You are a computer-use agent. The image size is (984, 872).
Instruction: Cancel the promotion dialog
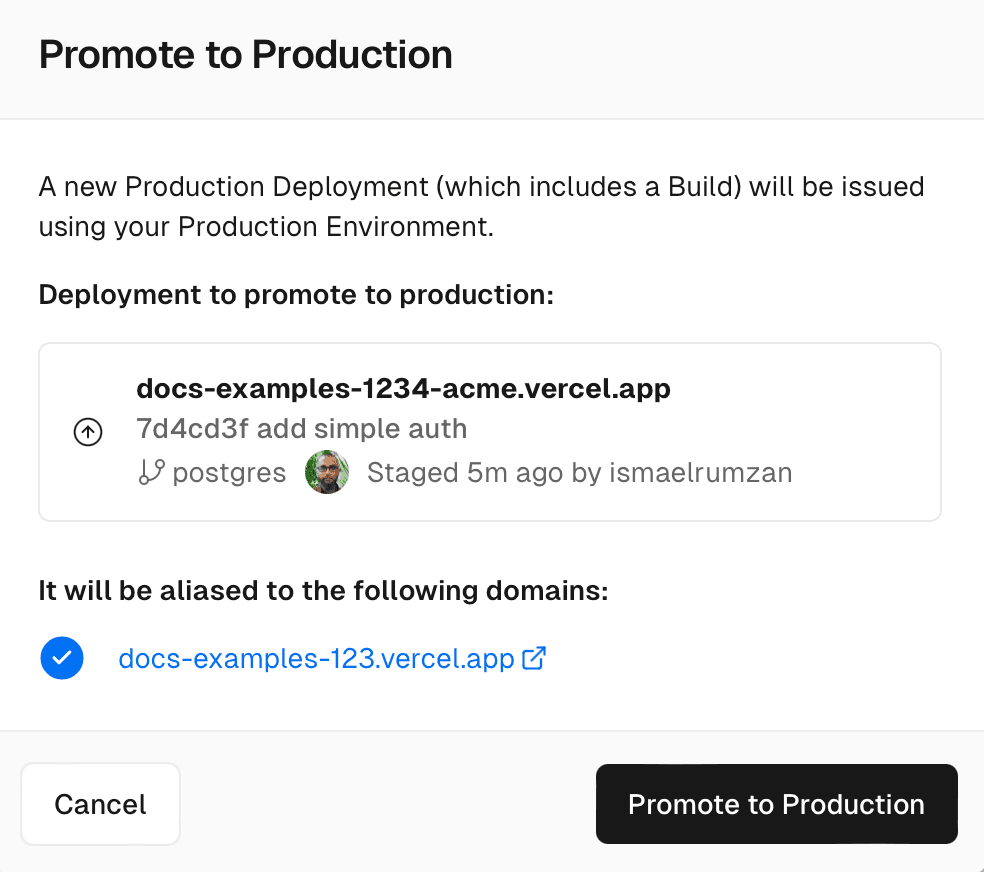click(x=100, y=804)
